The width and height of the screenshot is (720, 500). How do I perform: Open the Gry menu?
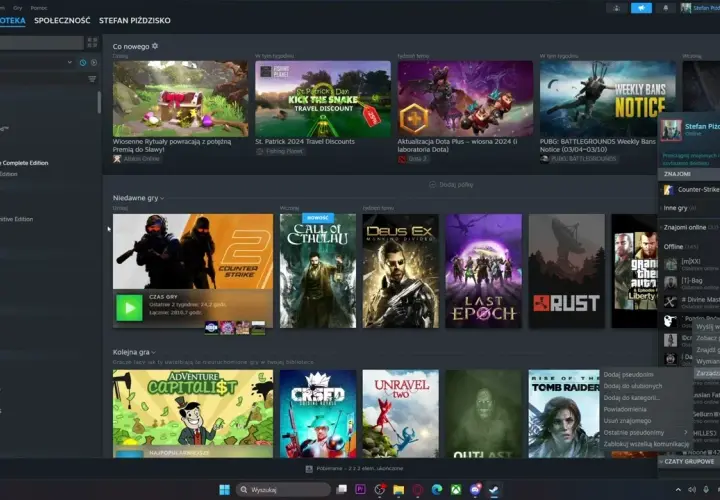[17, 8]
